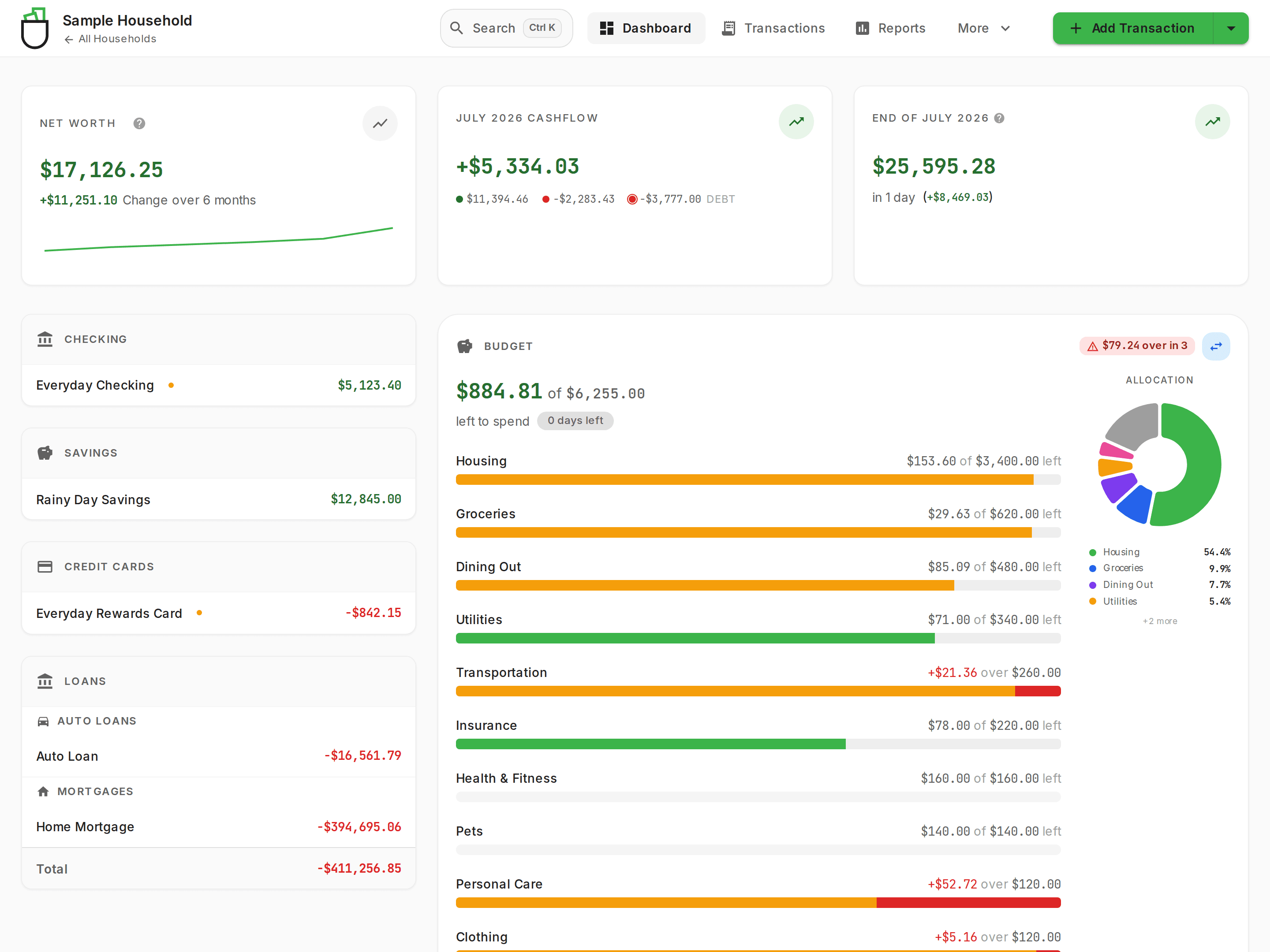Click the purple Dining Out legend dot
This screenshot has width=1270, height=952.
[1093, 585]
